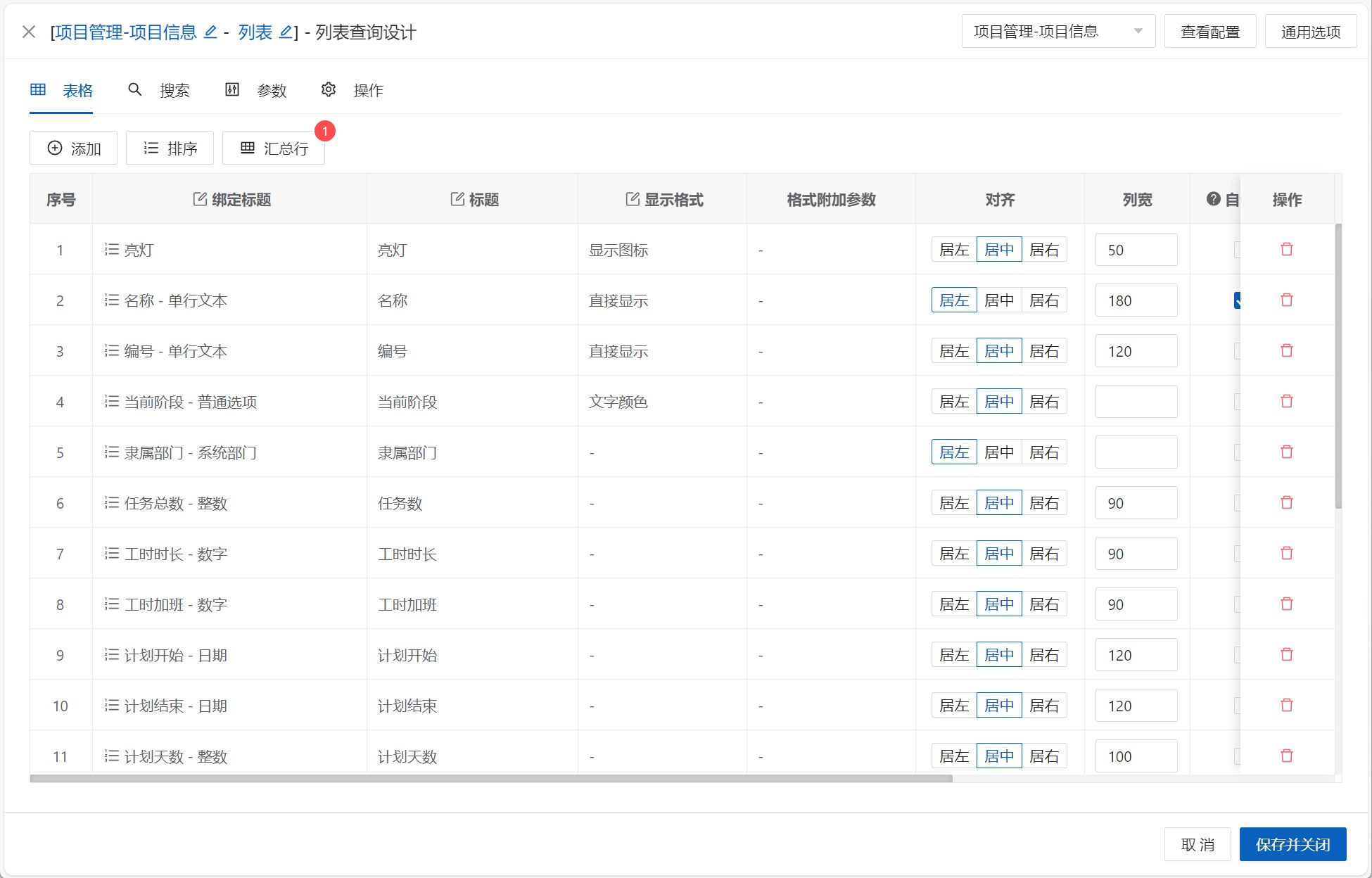Click the list icon beside 任务总数 - 整数
The image size is (1372, 878).
tap(111, 503)
